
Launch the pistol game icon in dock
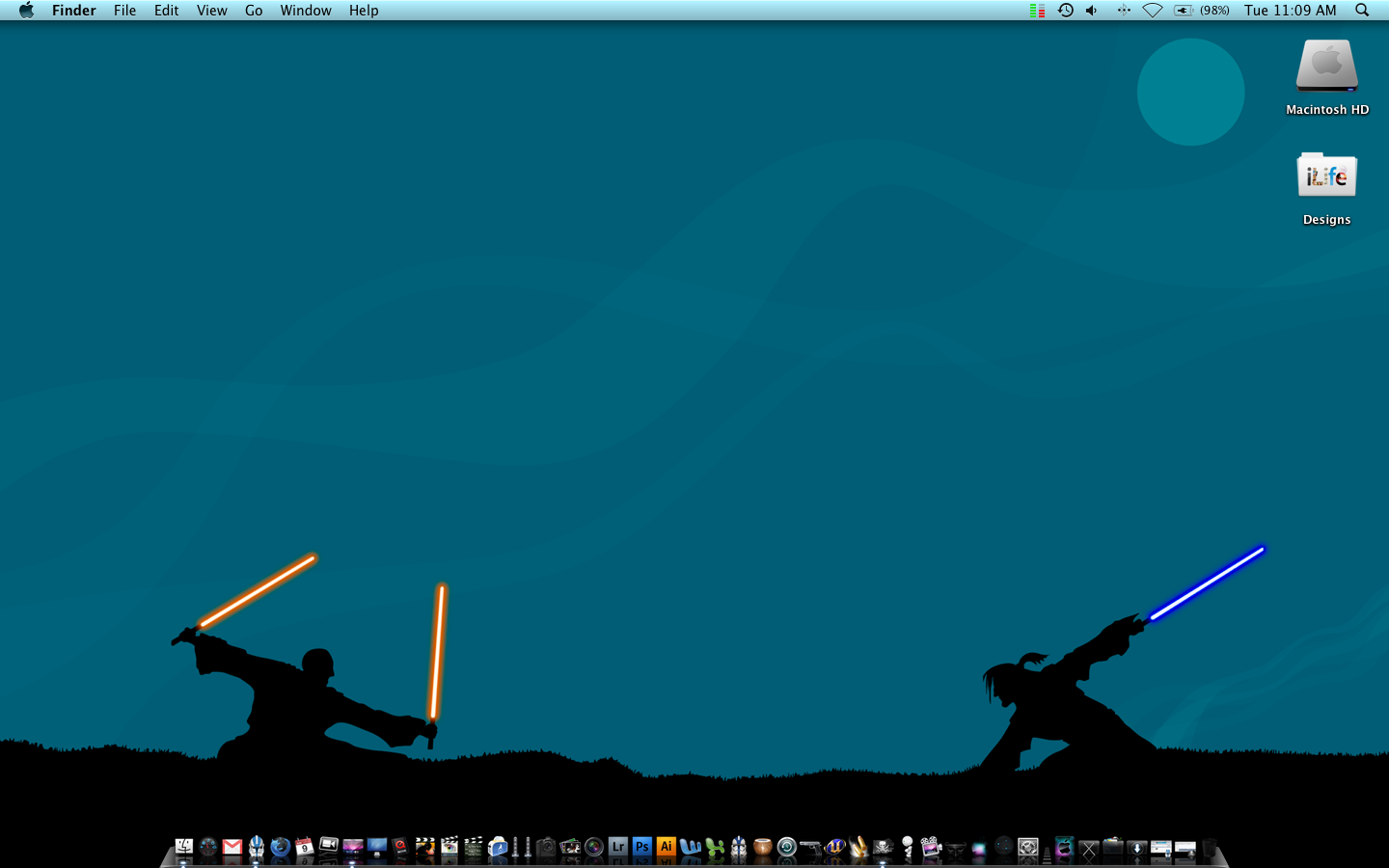[811, 848]
